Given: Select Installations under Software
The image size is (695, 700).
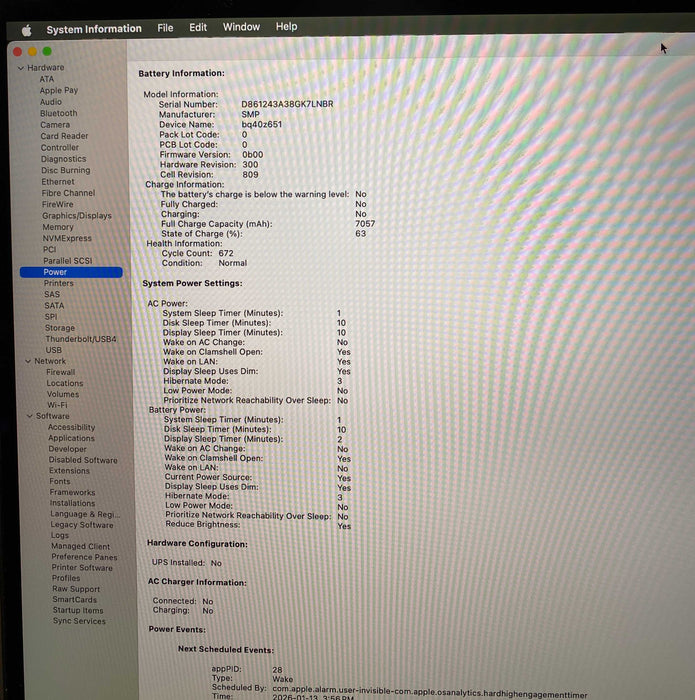Looking at the screenshot, I should (x=72, y=504).
